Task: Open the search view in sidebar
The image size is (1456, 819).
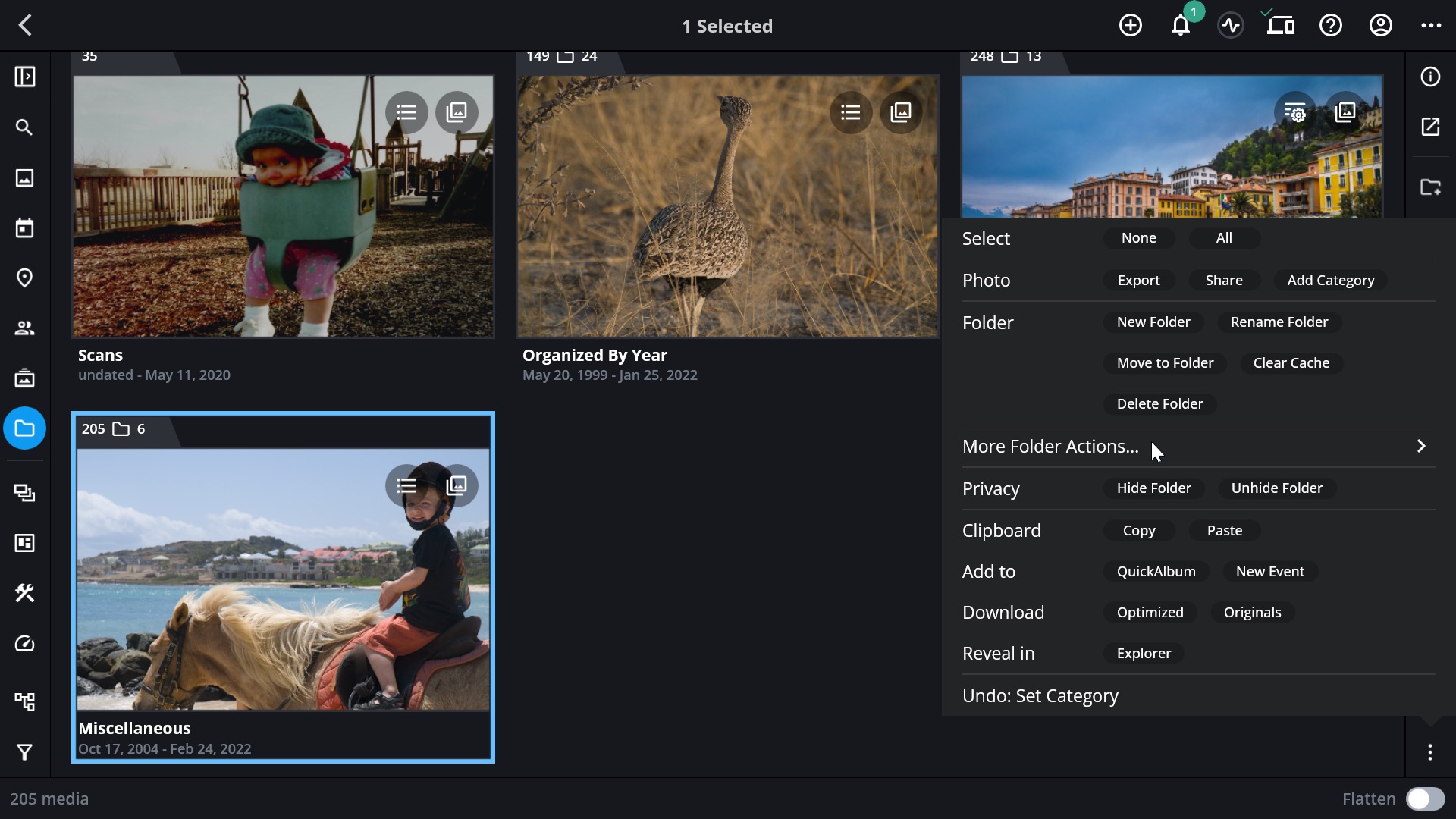Action: pyautogui.click(x=24, y=127)
